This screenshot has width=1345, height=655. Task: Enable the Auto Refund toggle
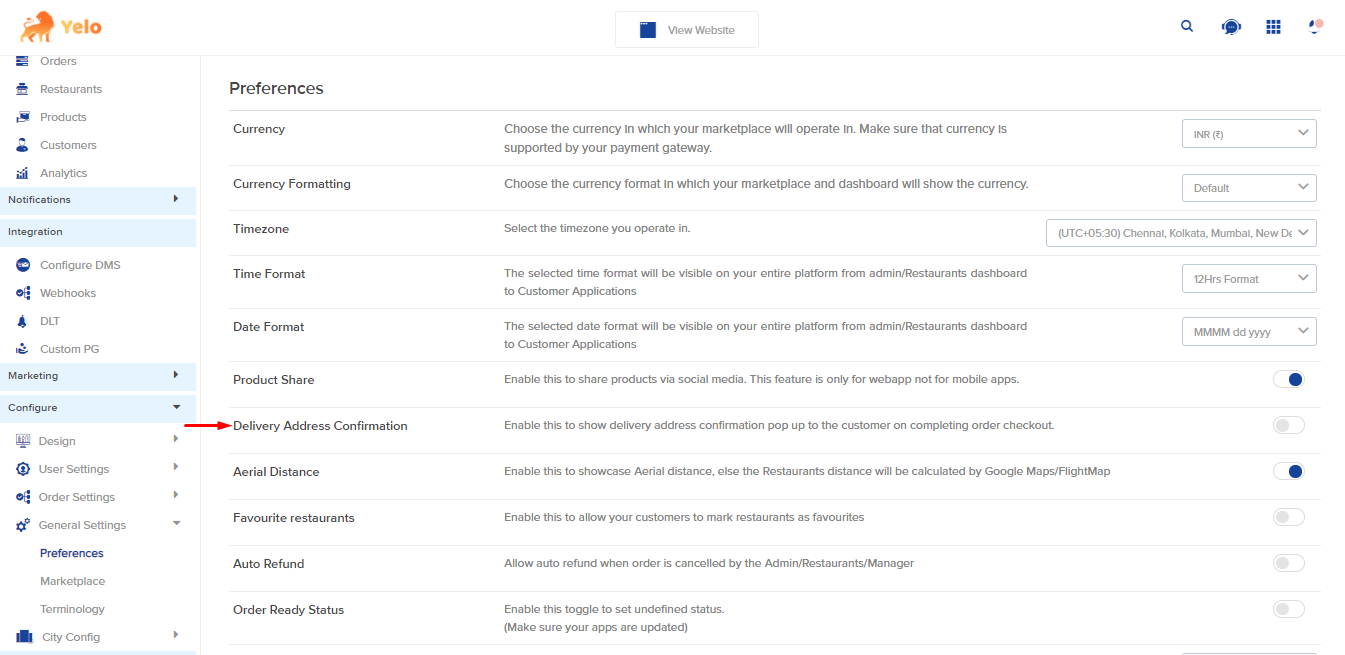(x=1289, y=563)
